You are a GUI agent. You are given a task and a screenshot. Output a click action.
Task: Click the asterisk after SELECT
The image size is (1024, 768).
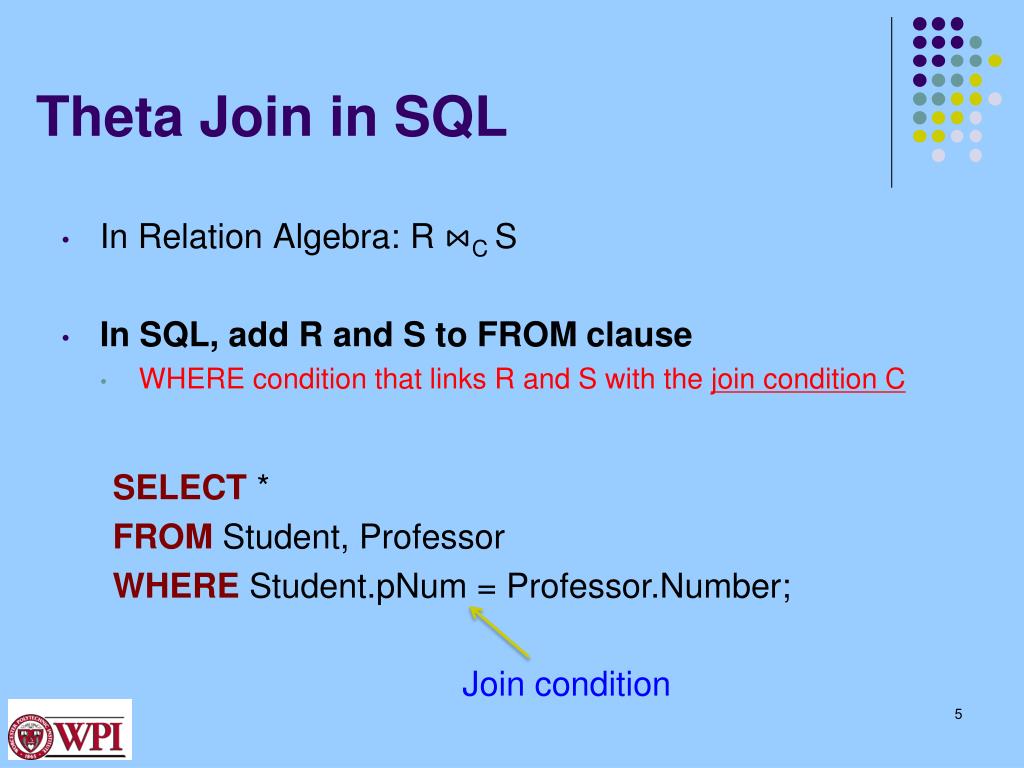click(263, 484)
